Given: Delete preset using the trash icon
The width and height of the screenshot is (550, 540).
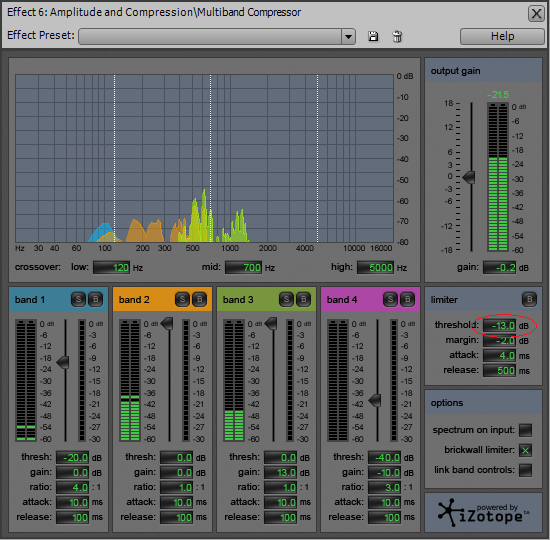Looking at the screenshot, I should coord(397,36).
